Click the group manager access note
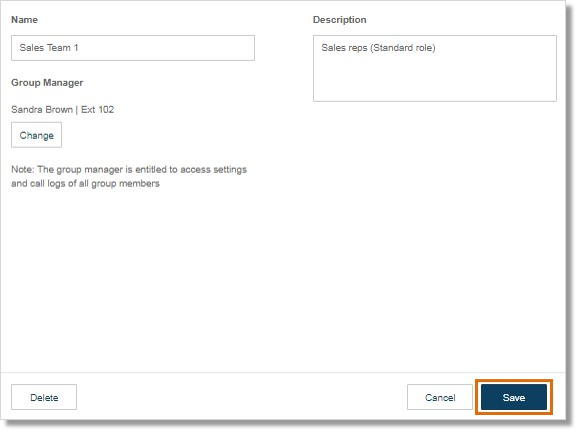 [x=129, y=177]
